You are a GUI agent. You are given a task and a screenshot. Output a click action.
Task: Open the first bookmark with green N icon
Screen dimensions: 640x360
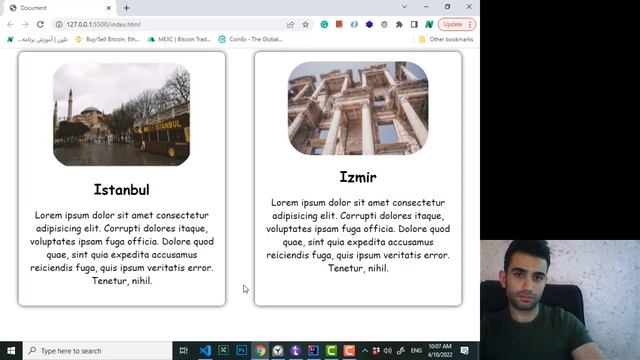click(37, 40)
